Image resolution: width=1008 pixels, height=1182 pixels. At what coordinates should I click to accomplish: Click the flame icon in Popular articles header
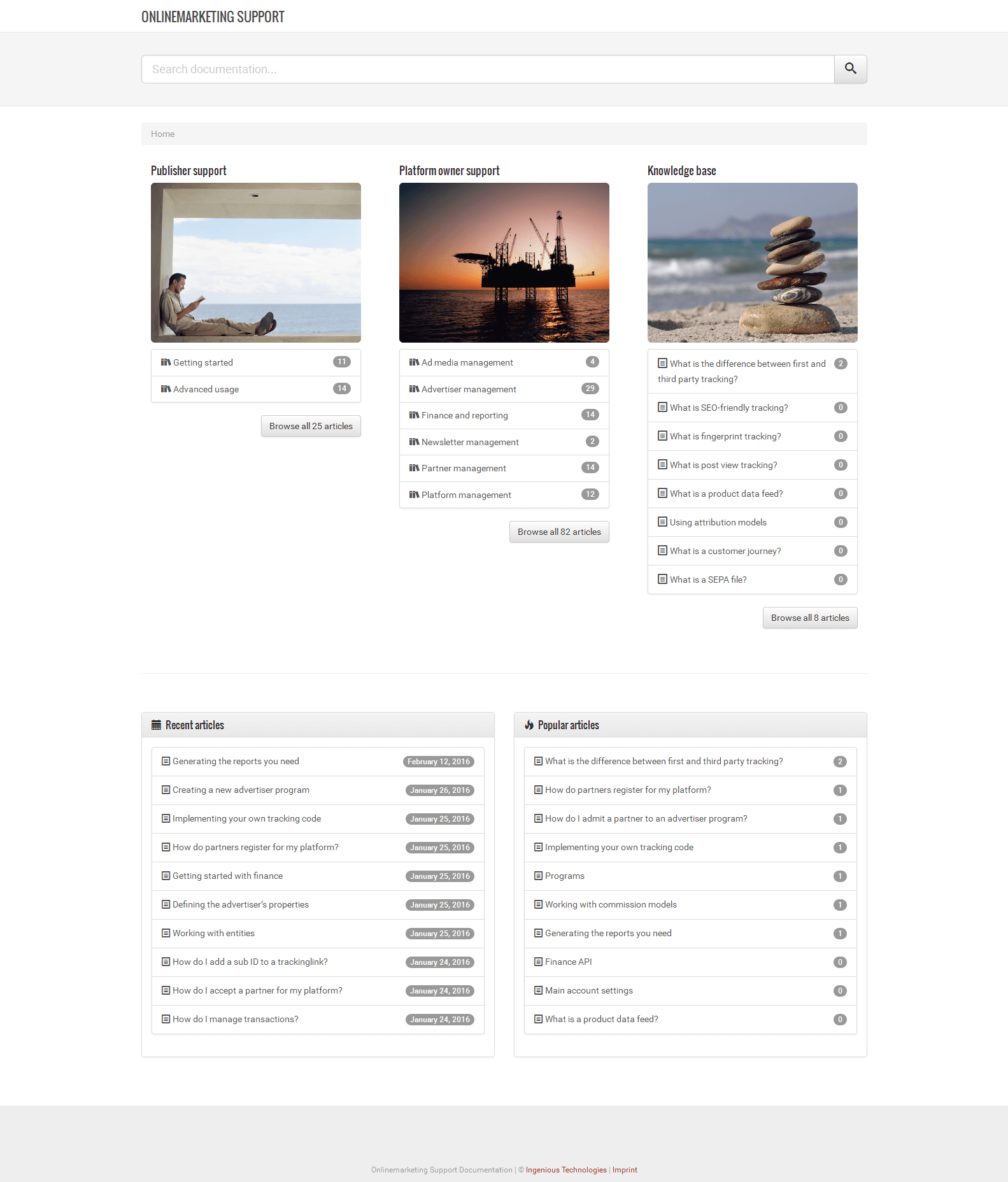click(529, 725)
